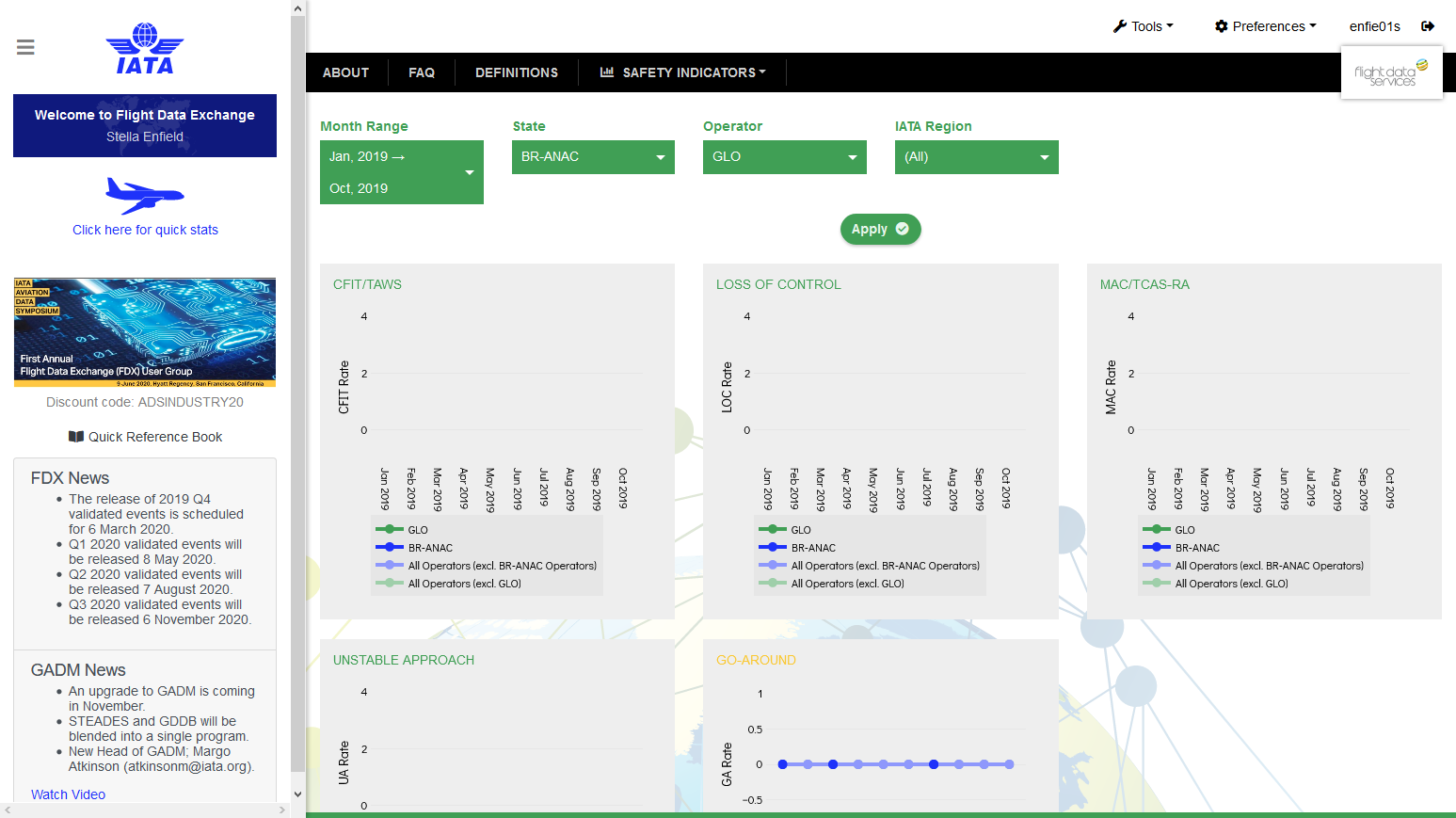Open the State dropdown showing BR-ANAC

(593, 157)
